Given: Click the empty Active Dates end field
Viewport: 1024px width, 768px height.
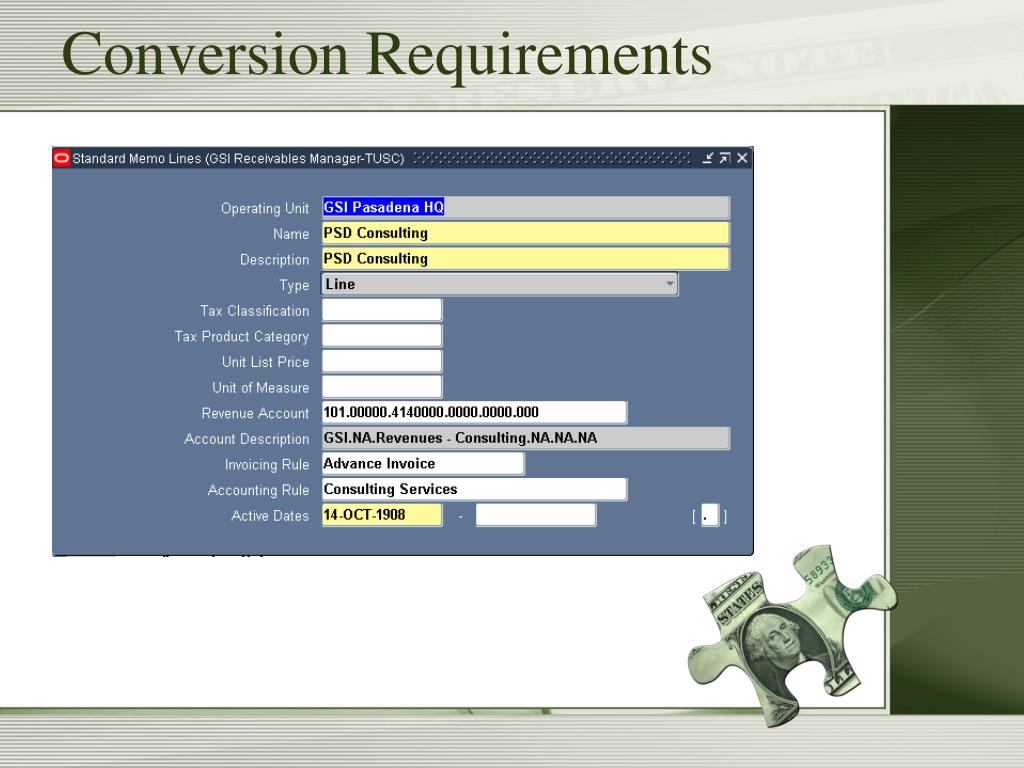Looking at the screenshot, I should [536, 515].
